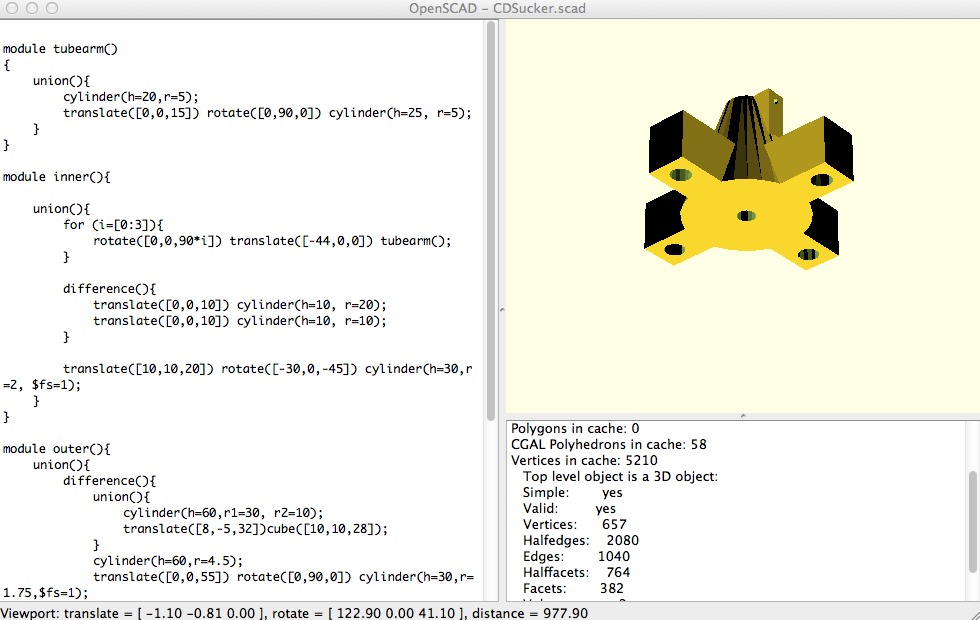Viewport: 980px width, 620px height.
Task: Click the 'cylinder(h=10, r=10);' line
Action: pos(240,321)
